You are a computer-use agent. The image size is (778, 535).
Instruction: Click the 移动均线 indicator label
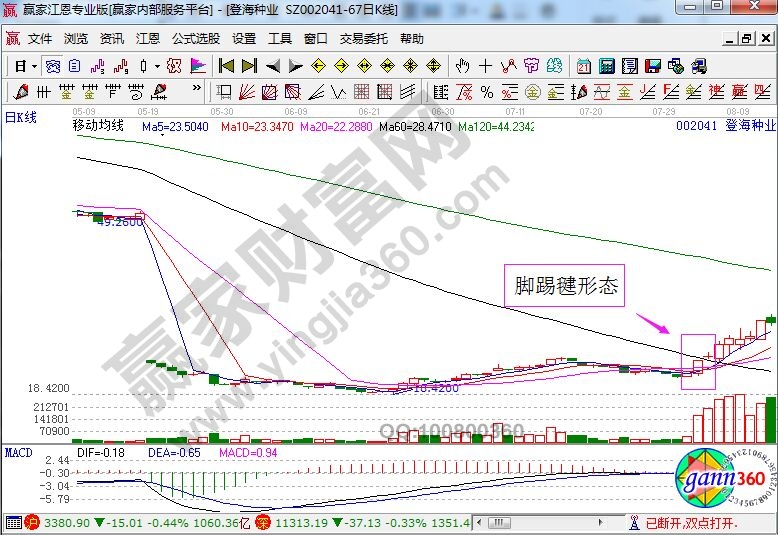point(97,126)
